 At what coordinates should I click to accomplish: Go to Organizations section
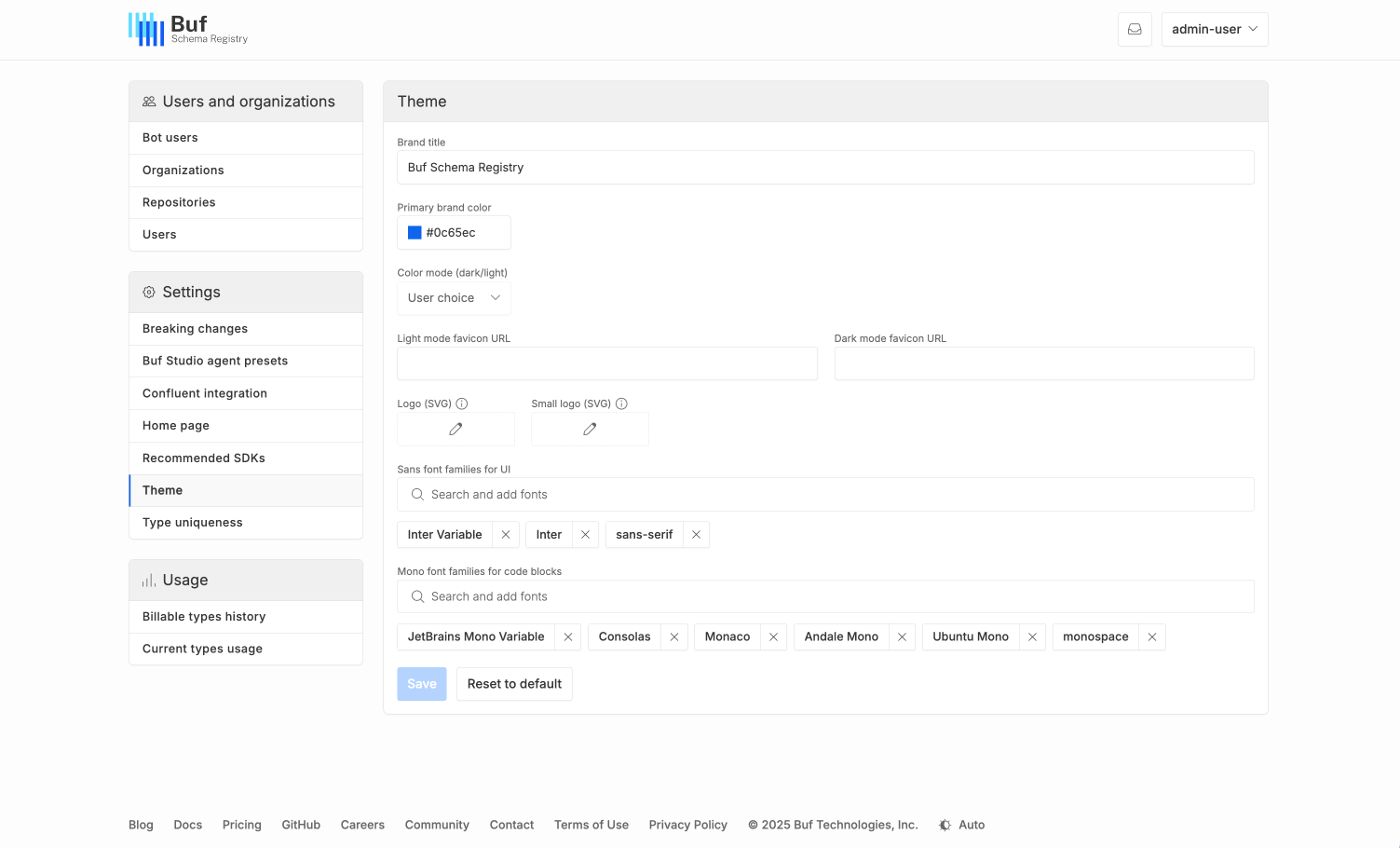(x=246, y=171)
